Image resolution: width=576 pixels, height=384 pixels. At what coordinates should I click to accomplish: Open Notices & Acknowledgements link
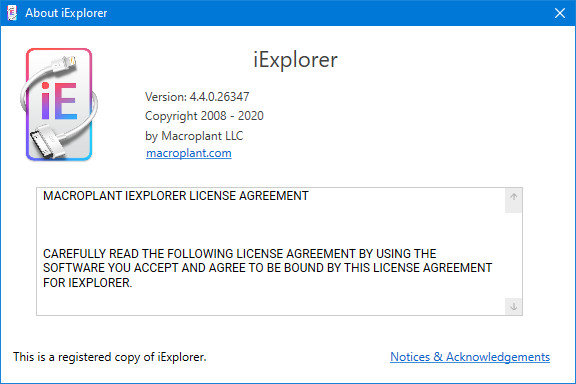click(x=470, y=357)
